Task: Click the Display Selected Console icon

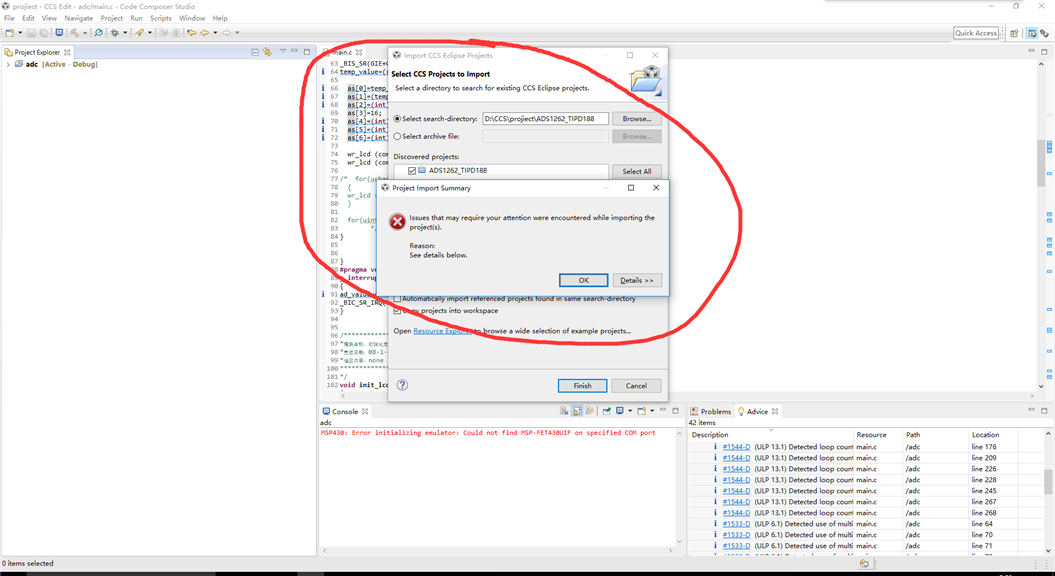Action: pos(620,411)
